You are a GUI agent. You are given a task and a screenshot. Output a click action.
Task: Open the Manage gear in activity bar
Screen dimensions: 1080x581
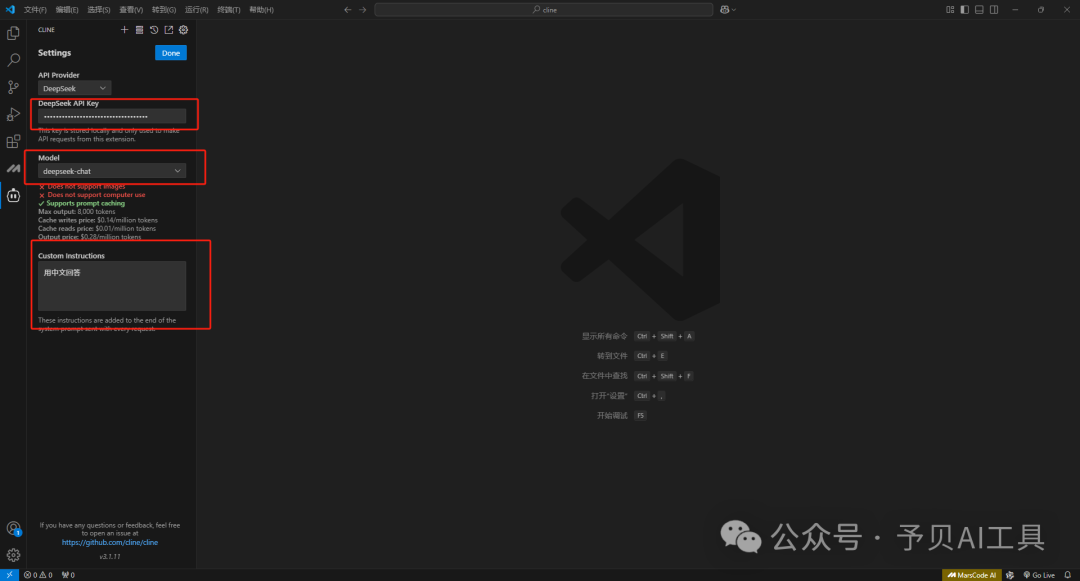(13, 555)
